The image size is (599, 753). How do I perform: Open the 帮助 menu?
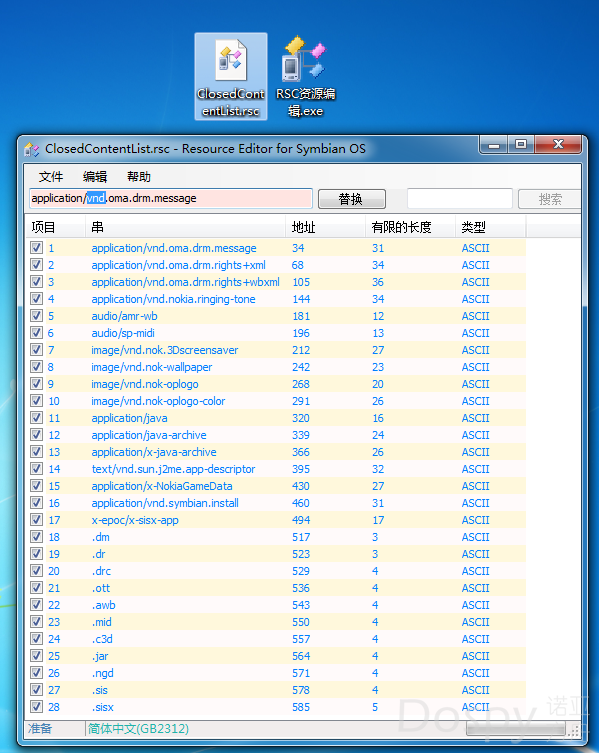[x=139, y=177]
